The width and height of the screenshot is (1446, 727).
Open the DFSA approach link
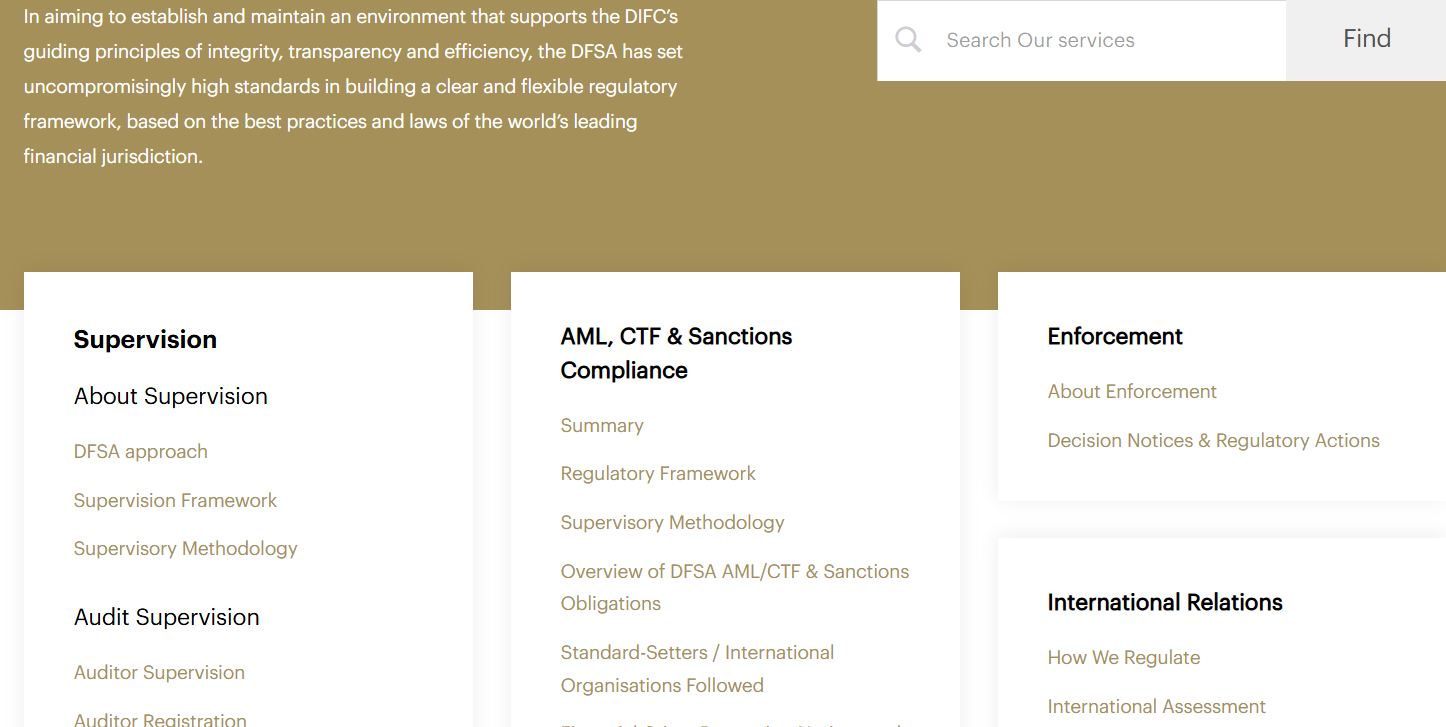click(141, 452)
